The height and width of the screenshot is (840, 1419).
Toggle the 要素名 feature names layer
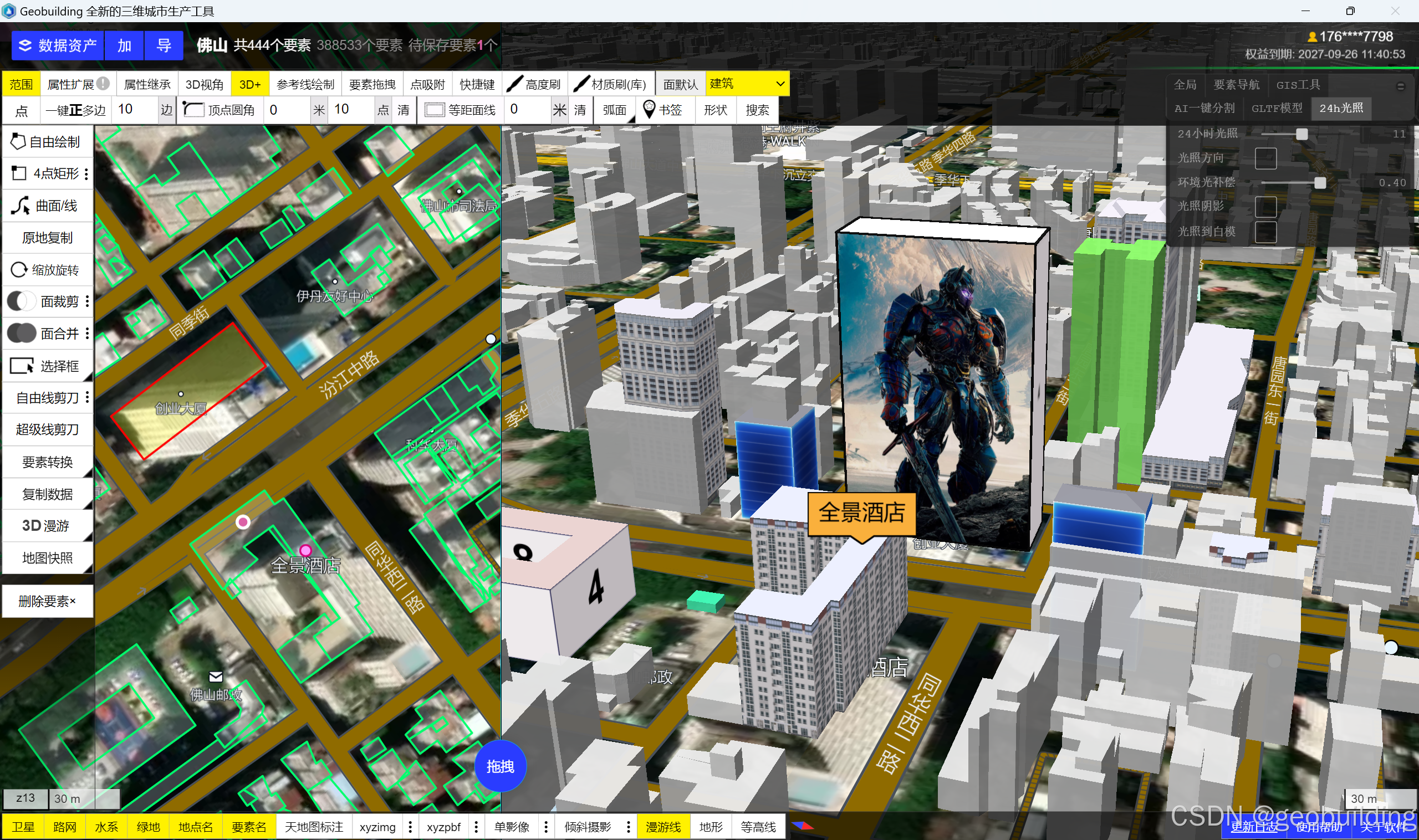(x=248, y=826)
